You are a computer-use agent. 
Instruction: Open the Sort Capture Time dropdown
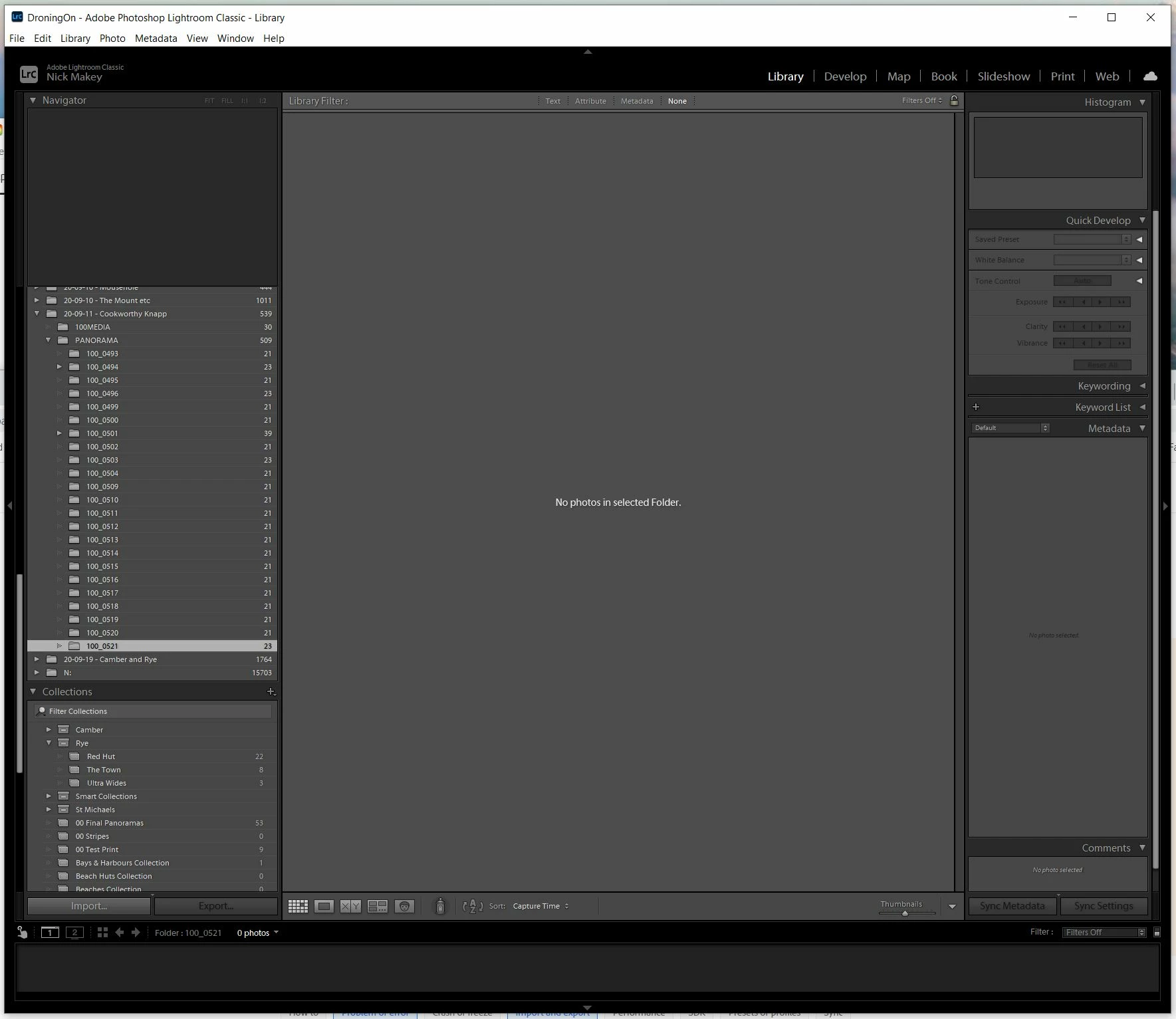(540, 906)
